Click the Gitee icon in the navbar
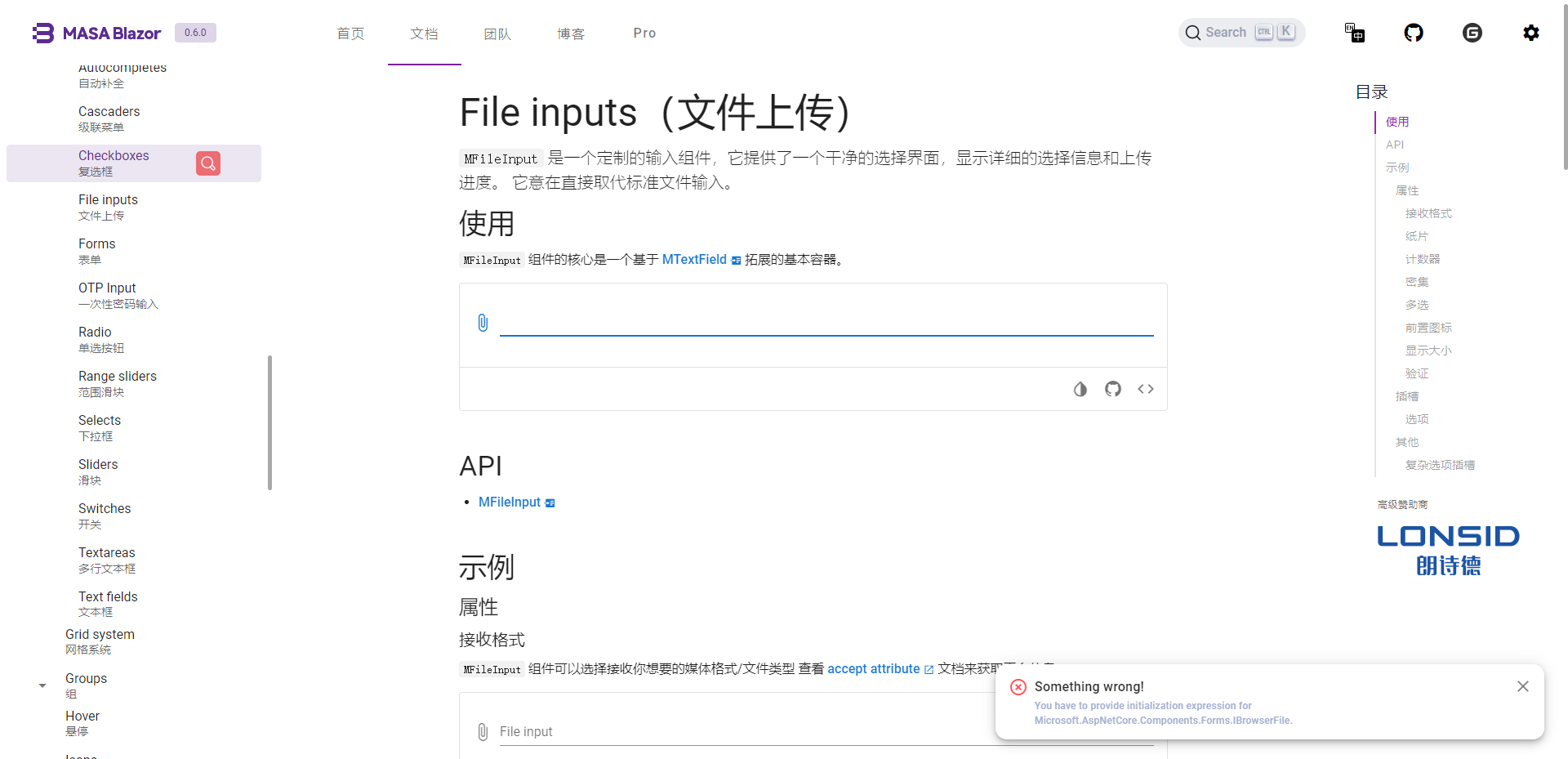Viewport: 1568px width, 759px height. tap(1472, 33)
